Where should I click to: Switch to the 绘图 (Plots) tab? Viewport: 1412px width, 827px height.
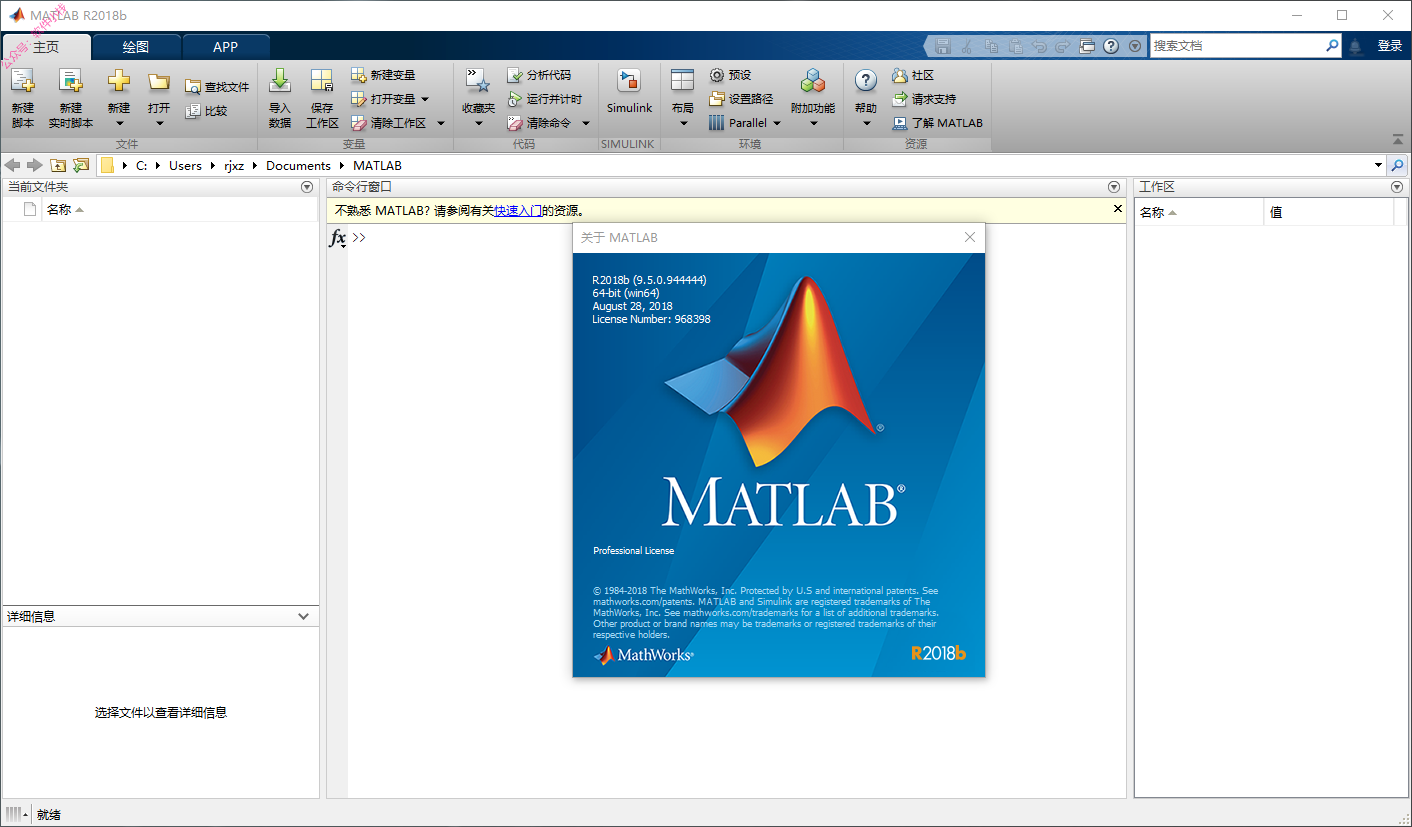[136, 47]
